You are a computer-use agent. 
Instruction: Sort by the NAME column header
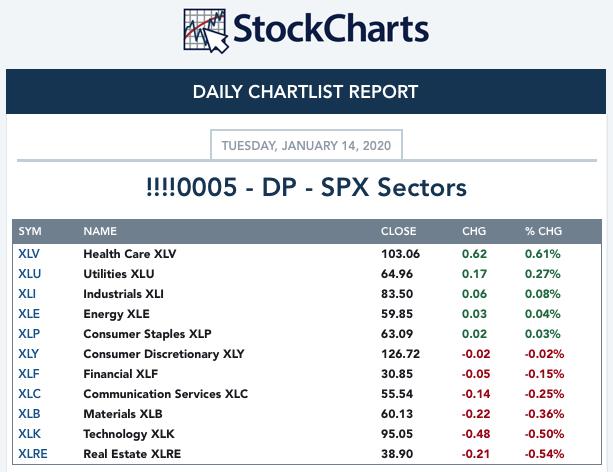100,231
